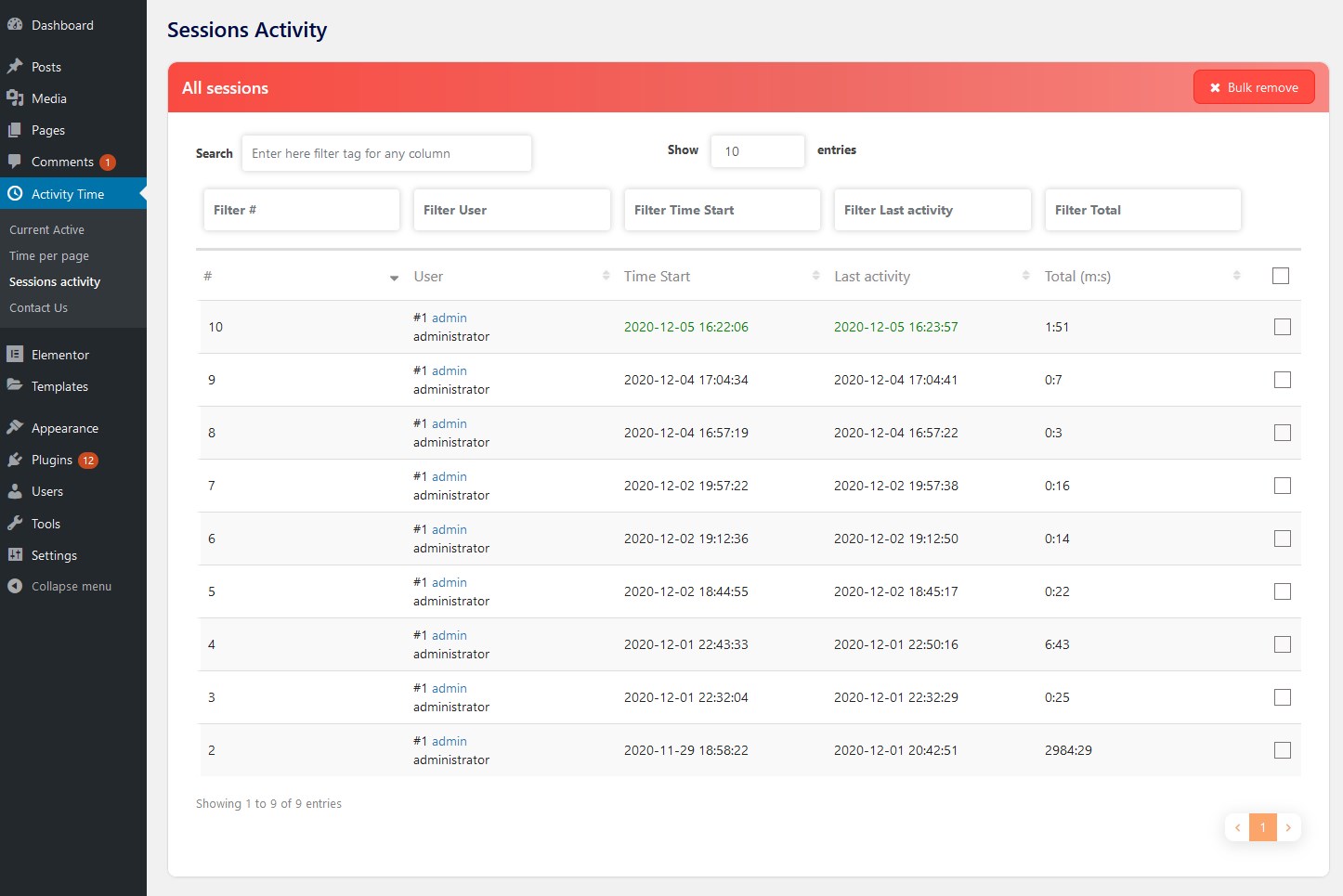
Task: Sort sessions by the # column arrow
Action: click(x=394, y=278)
